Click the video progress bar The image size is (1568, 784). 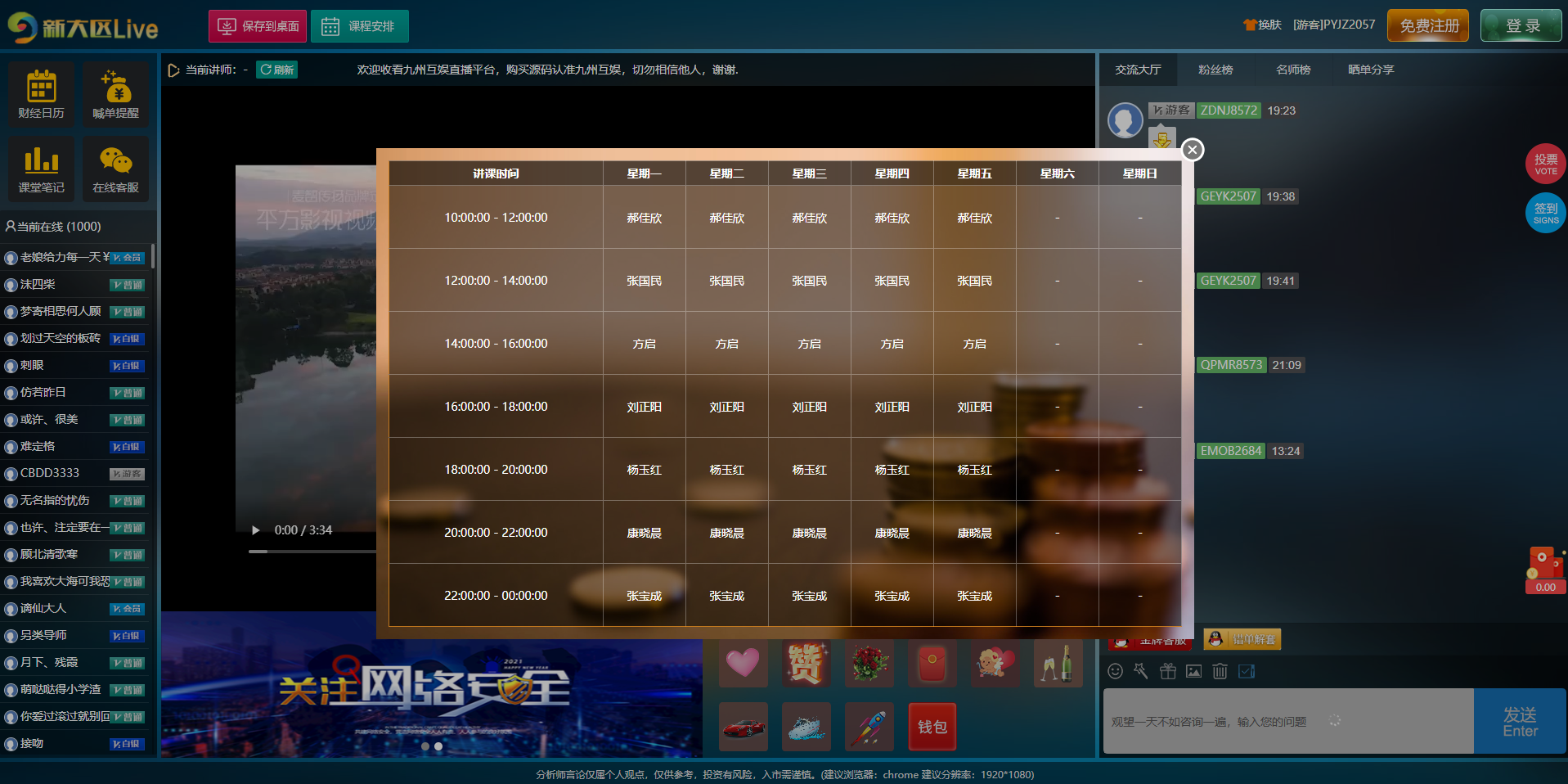[x=311, y=552]
